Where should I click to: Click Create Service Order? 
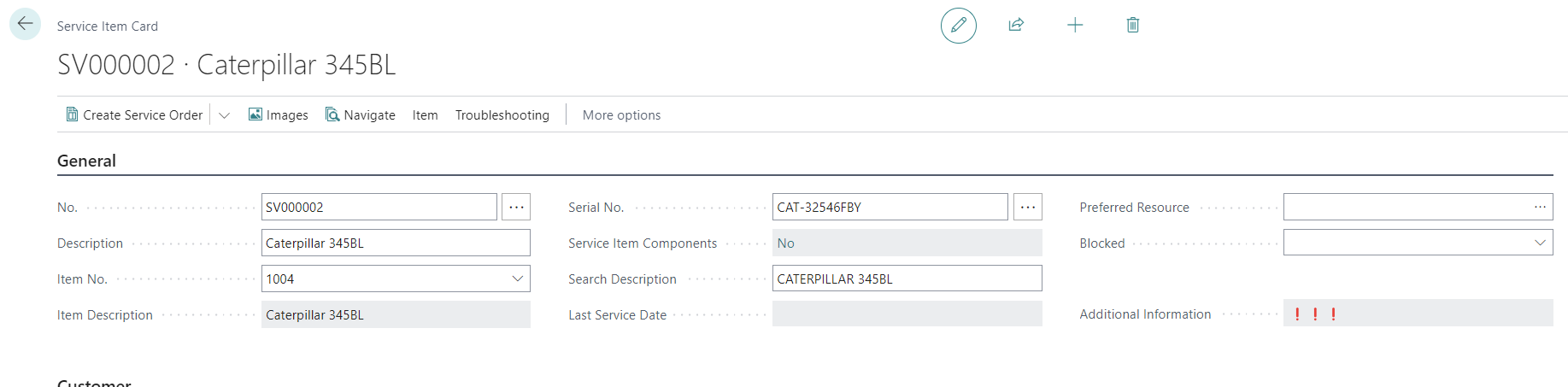click(135, 115)
